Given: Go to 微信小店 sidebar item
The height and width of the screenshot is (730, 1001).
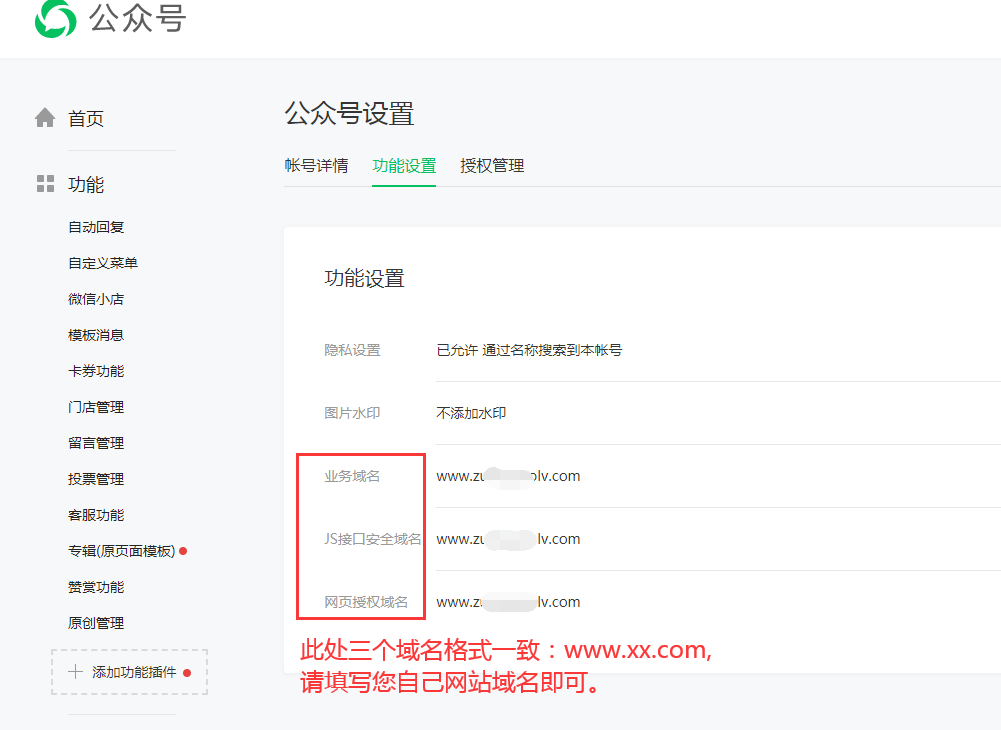Looking at the screenshot, I should coord(96,299).
